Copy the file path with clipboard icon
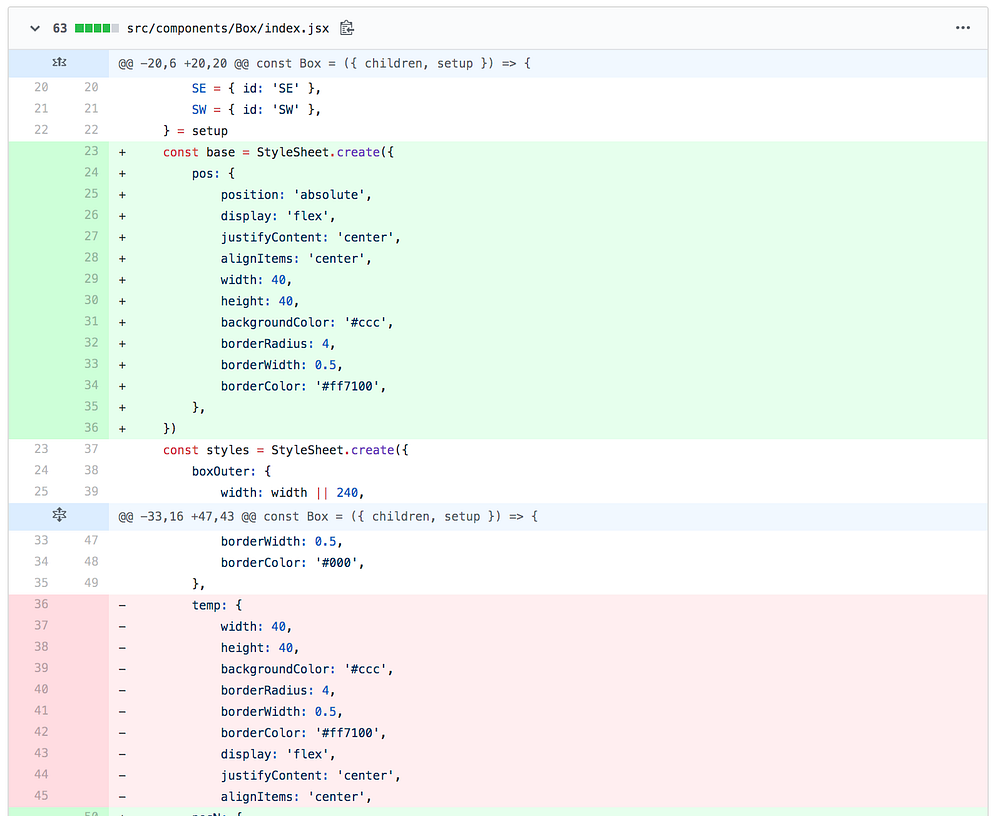Screen dimensions: 1000x816 346,28
